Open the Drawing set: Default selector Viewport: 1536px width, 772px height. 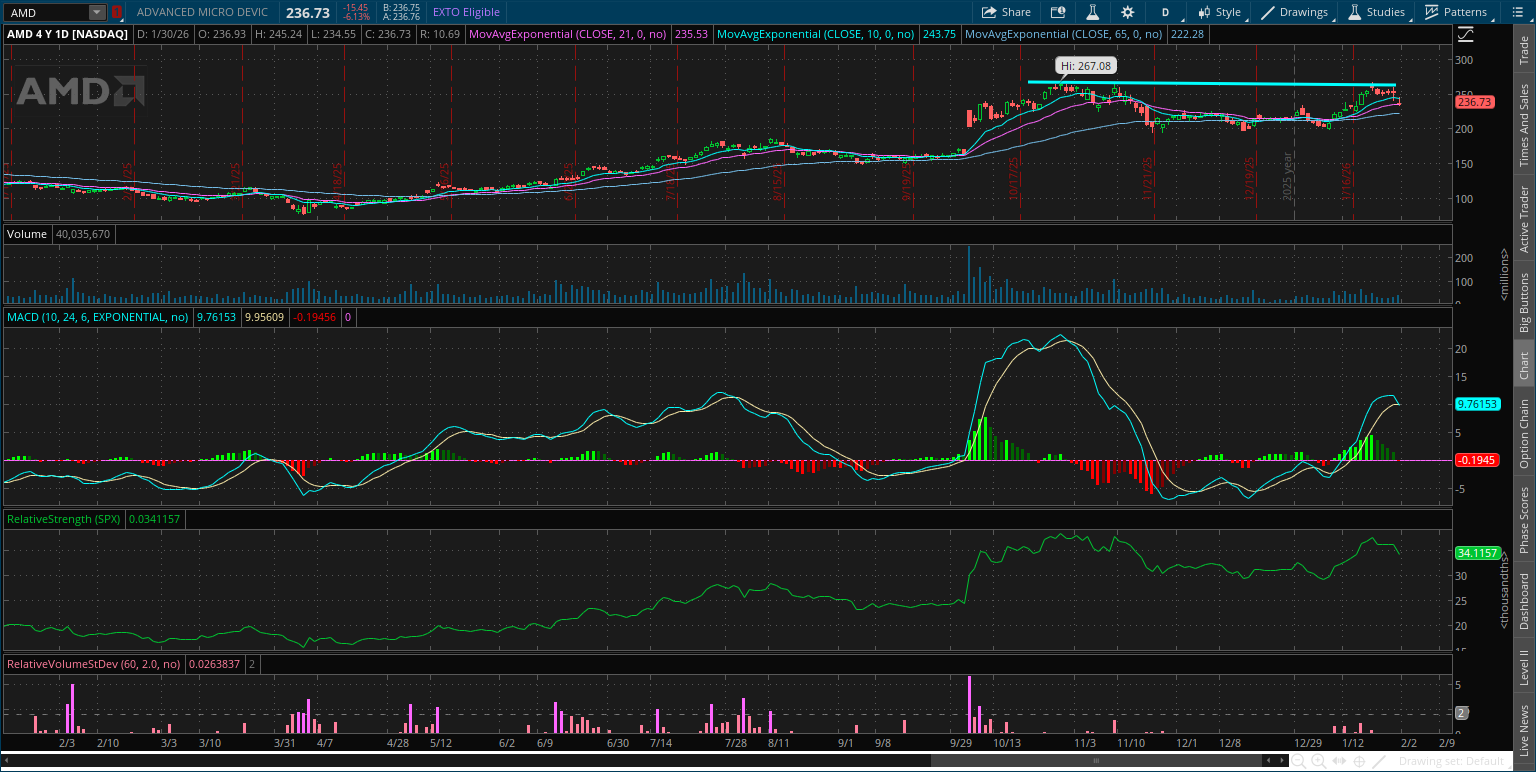click(x=1451, y=761)
